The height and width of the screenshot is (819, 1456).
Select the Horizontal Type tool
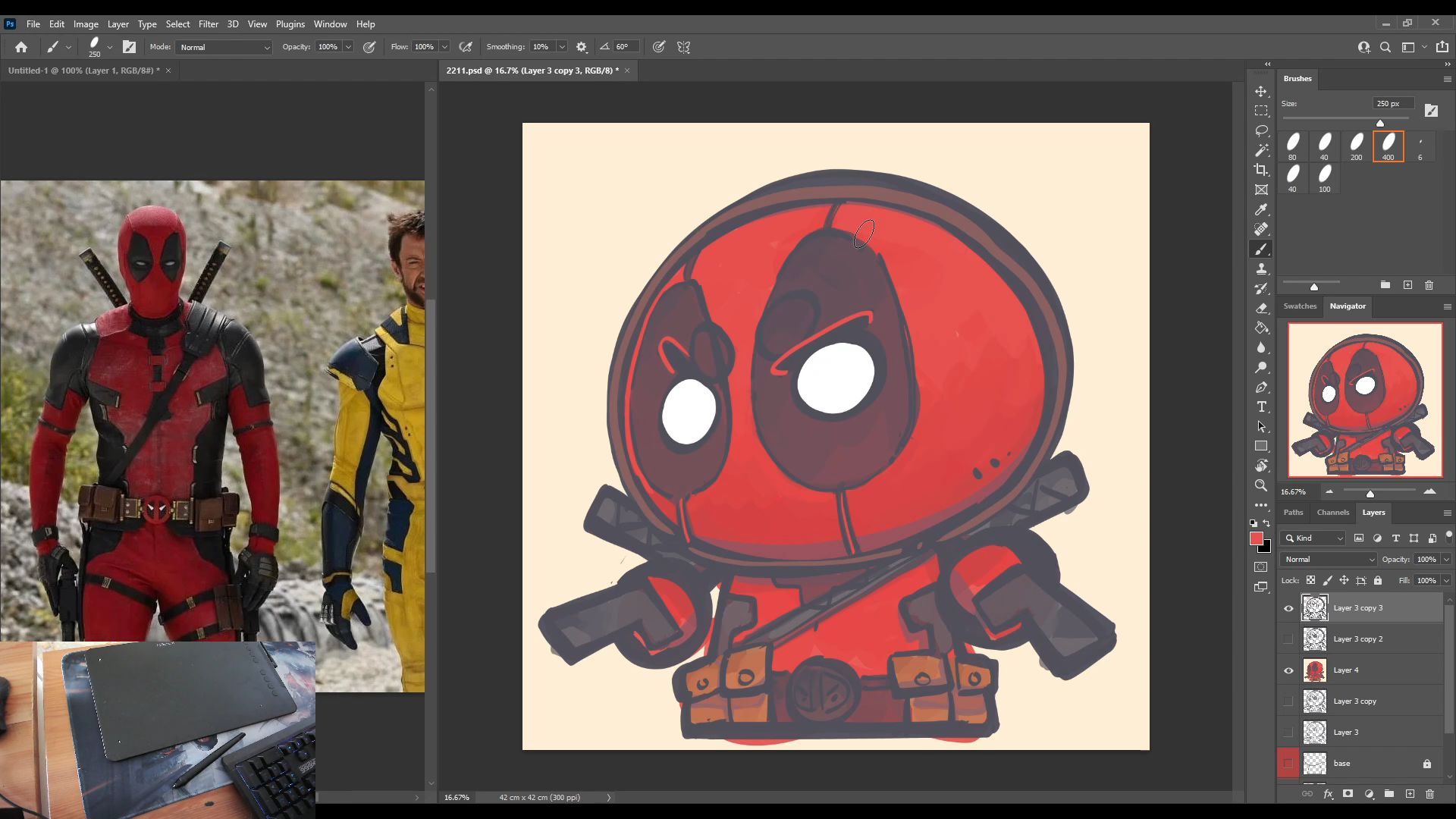pos(1261,406)
